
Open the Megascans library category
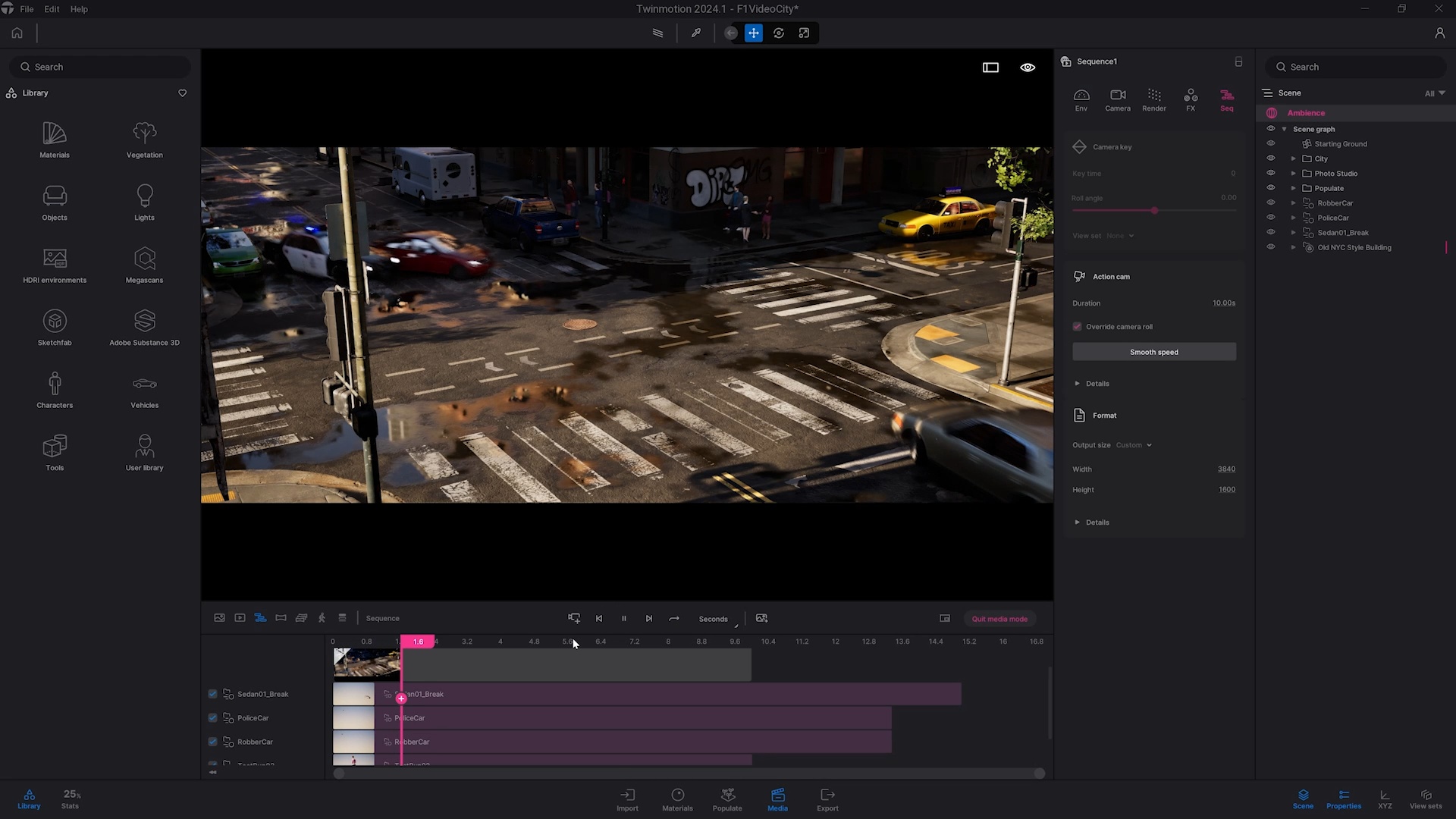tap(144, 265)
